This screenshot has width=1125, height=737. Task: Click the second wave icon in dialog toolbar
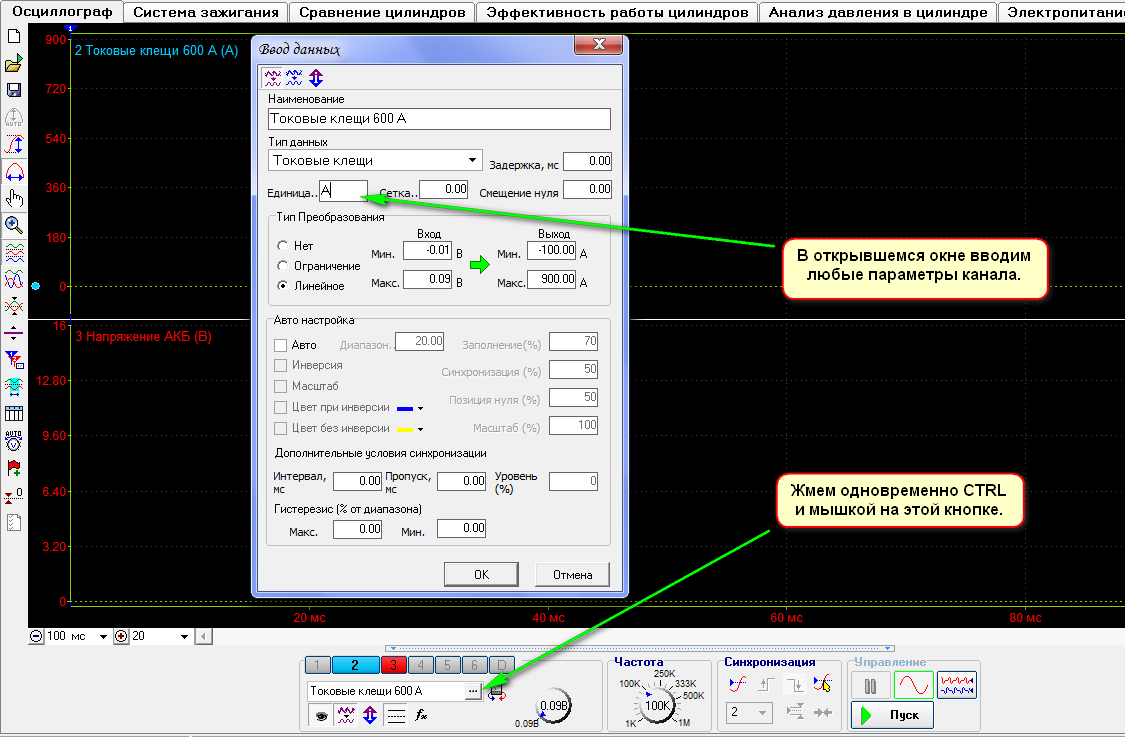tap(294, 78)
